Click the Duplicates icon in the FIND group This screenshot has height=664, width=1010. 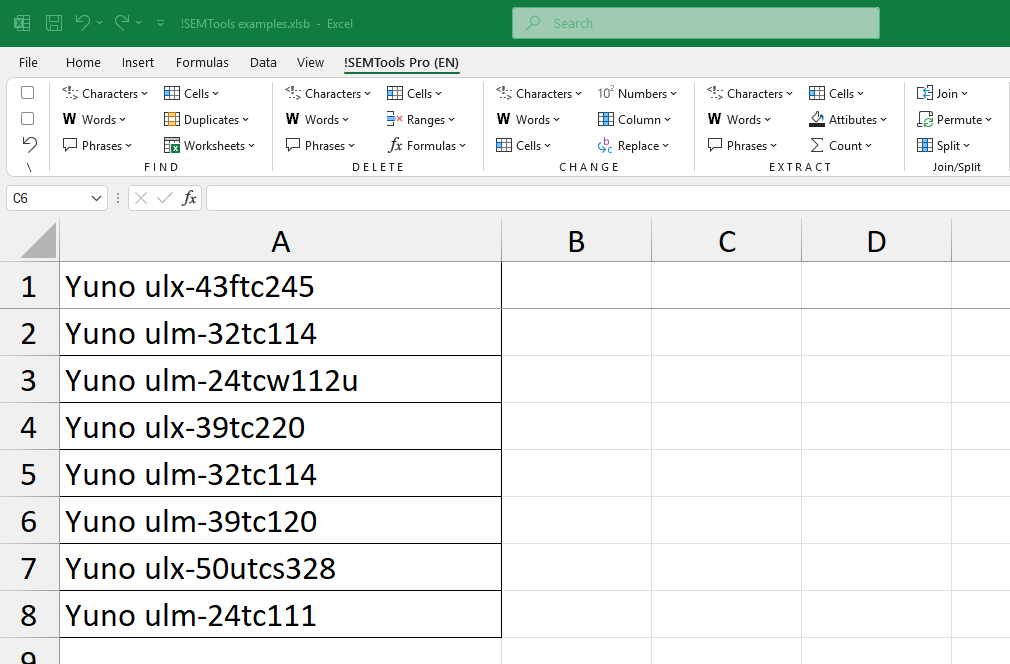(x=206, y=119)
